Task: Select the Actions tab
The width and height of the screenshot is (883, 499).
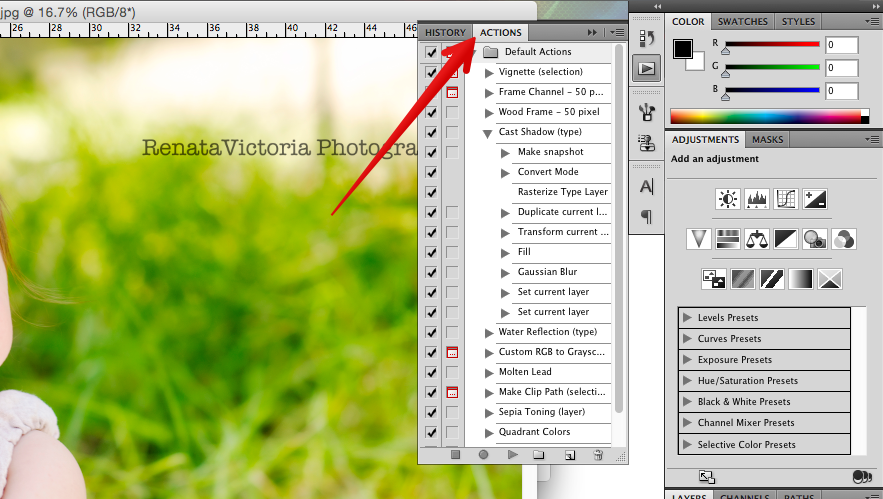Action: [501, 33]
